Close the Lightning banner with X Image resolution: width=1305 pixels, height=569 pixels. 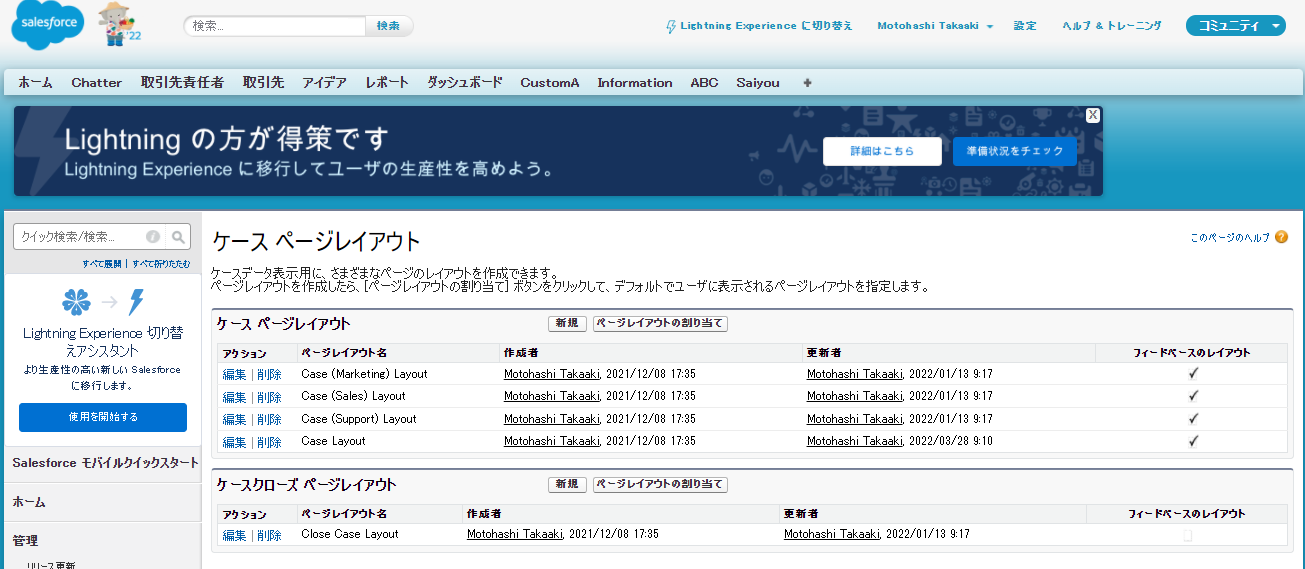(1093, 115)
